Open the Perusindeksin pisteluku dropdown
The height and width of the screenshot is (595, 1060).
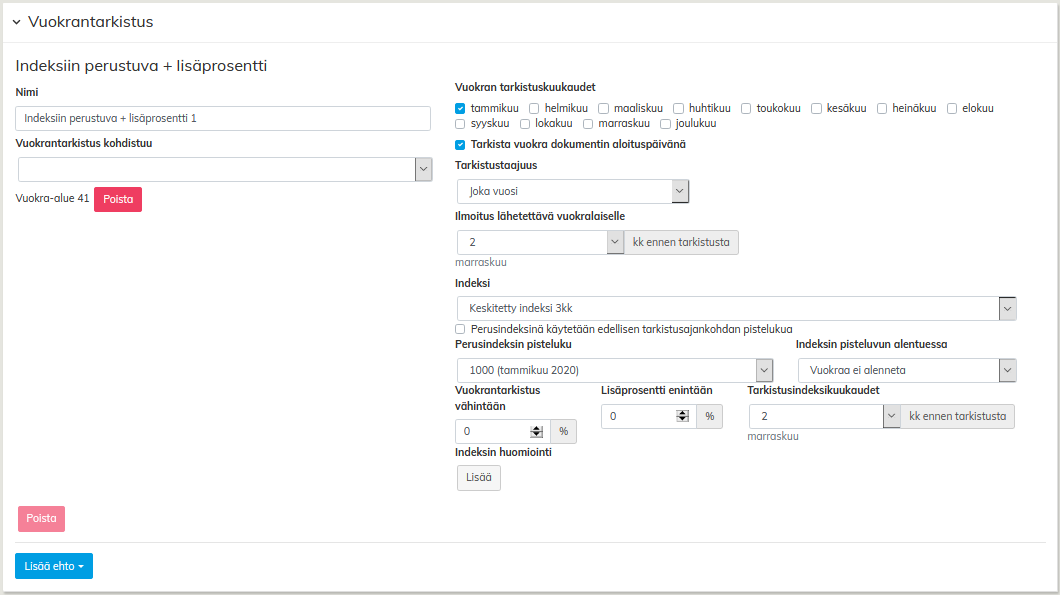point(764,370)
